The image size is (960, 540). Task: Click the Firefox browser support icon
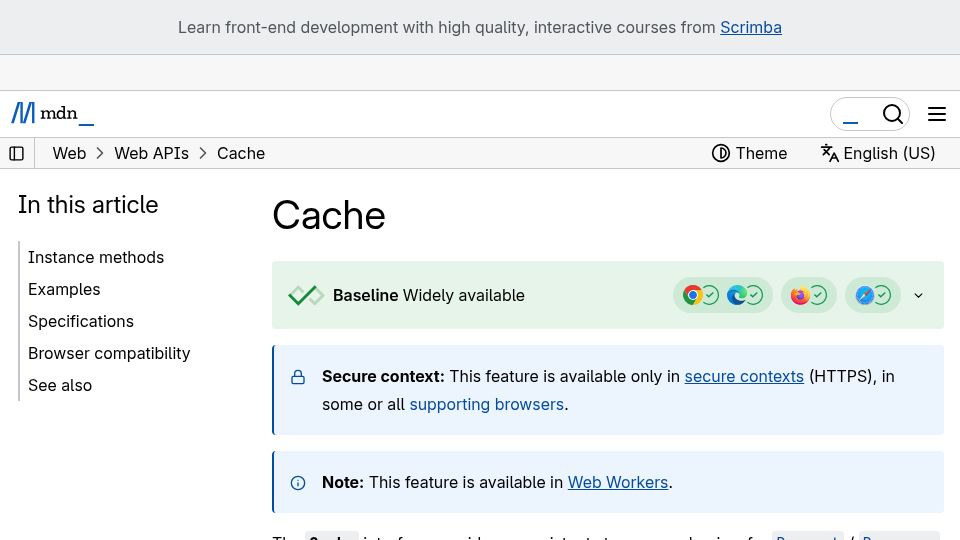[800, 295]
